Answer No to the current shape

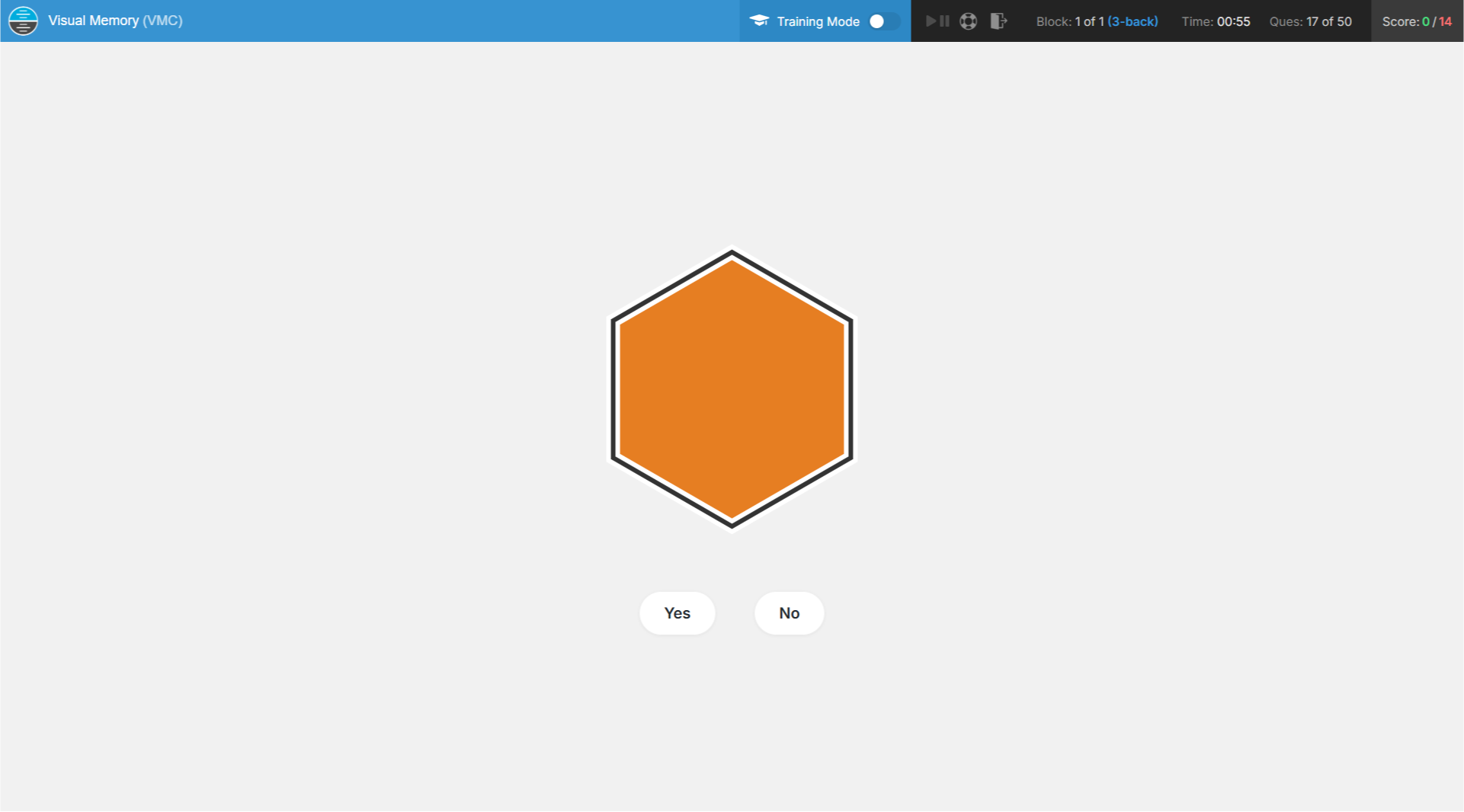789,613
